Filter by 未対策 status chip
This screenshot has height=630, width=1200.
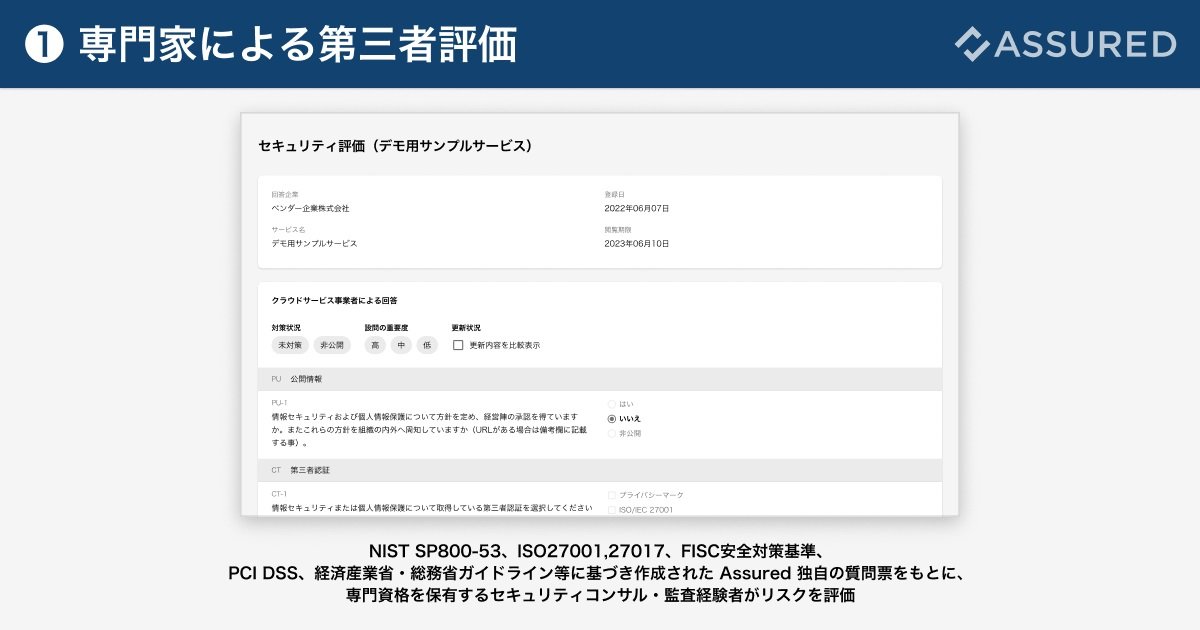pyautogui.click(x=290, y=345)
